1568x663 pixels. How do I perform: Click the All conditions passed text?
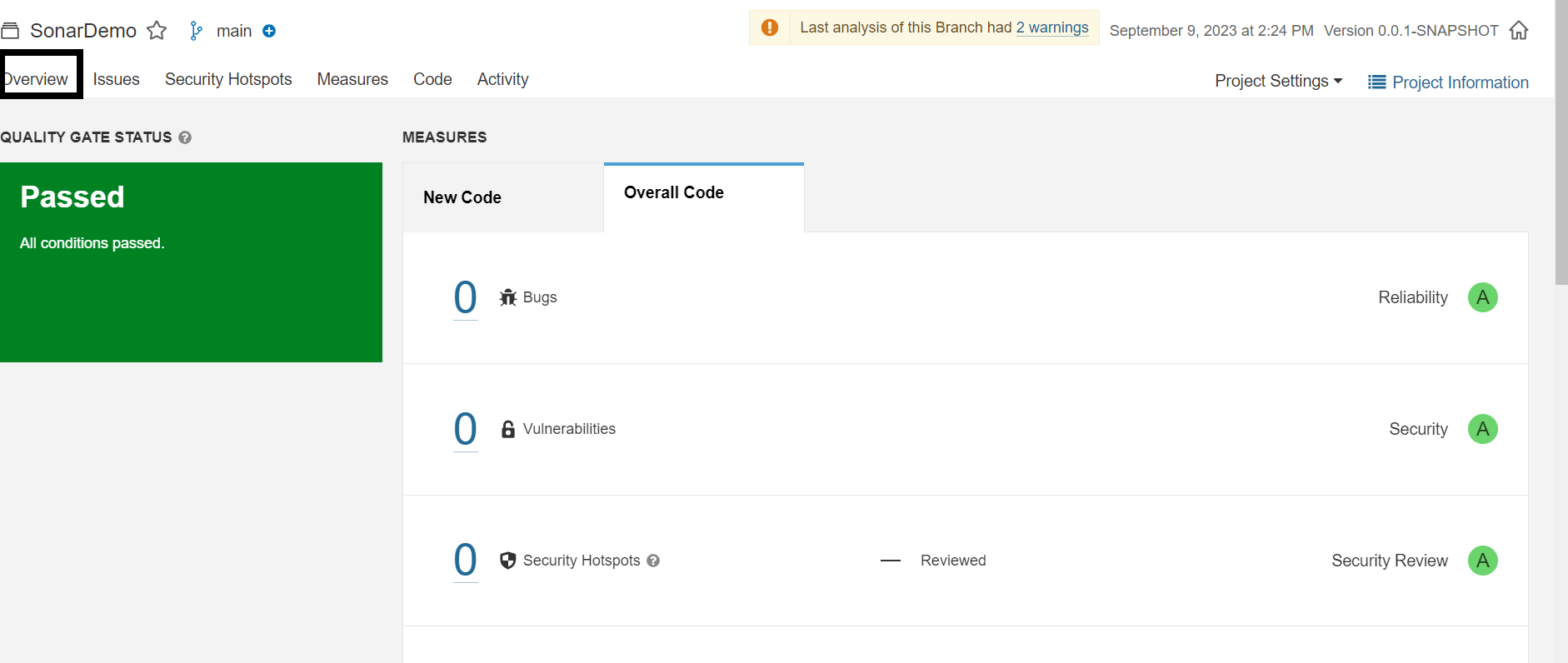click(x=92, y=243)
